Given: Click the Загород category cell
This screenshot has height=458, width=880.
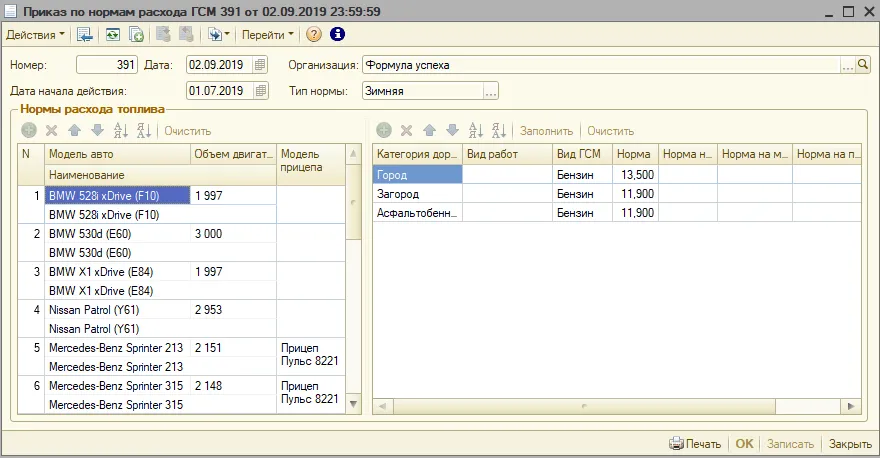Looking at the screenshot, I should tap(418, 194).
